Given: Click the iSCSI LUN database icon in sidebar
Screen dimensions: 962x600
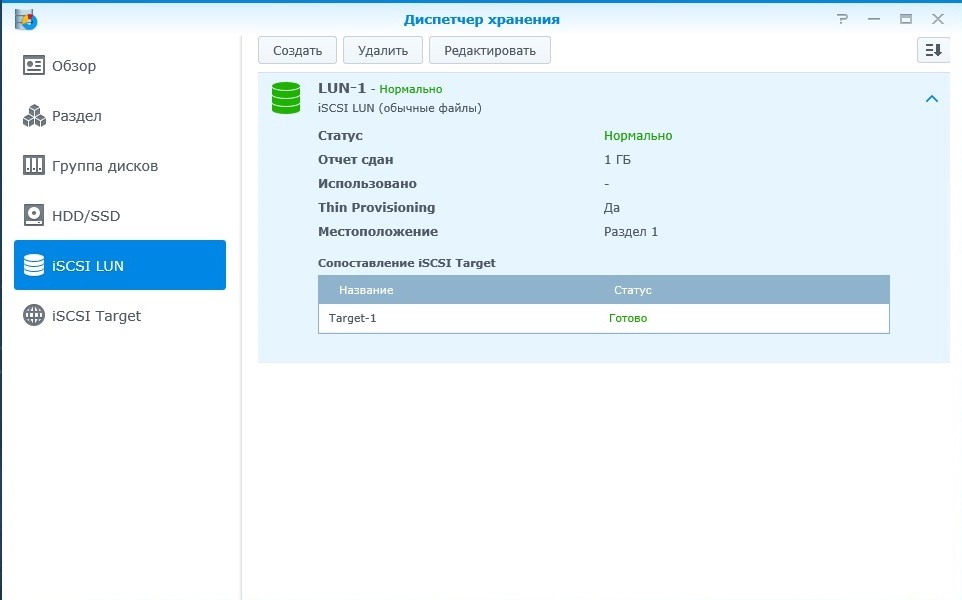Looking at the screenshot, I should pyautogui.click(x=35, y=266).
